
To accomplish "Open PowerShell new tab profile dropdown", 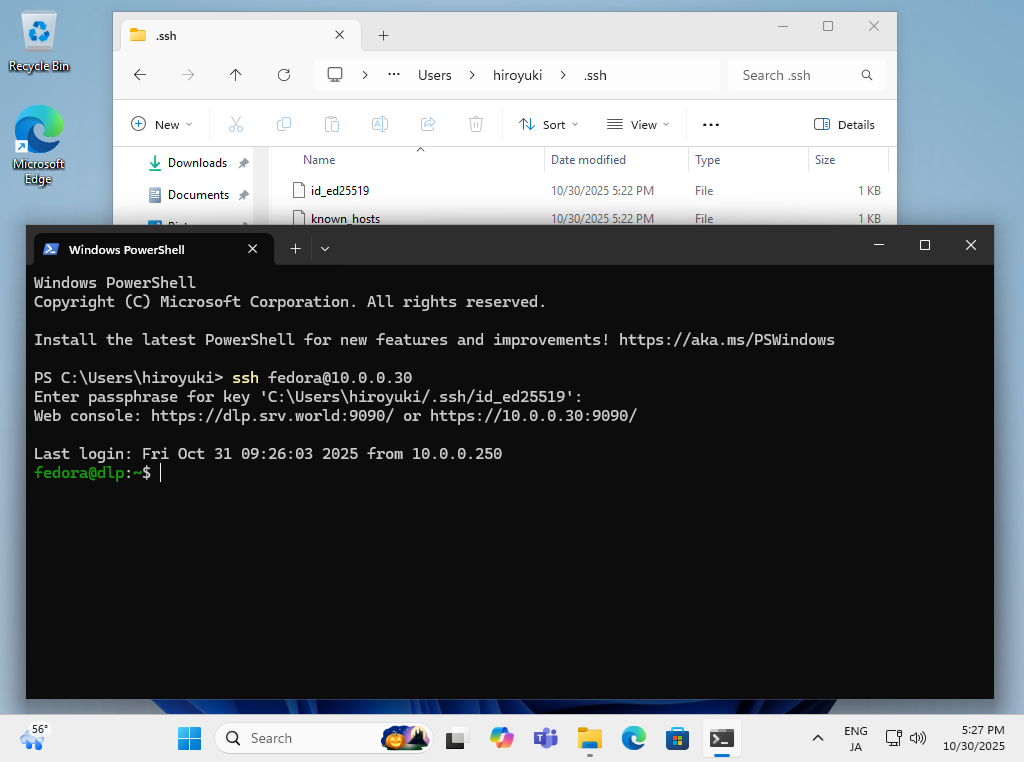I will tap(325, 249).
